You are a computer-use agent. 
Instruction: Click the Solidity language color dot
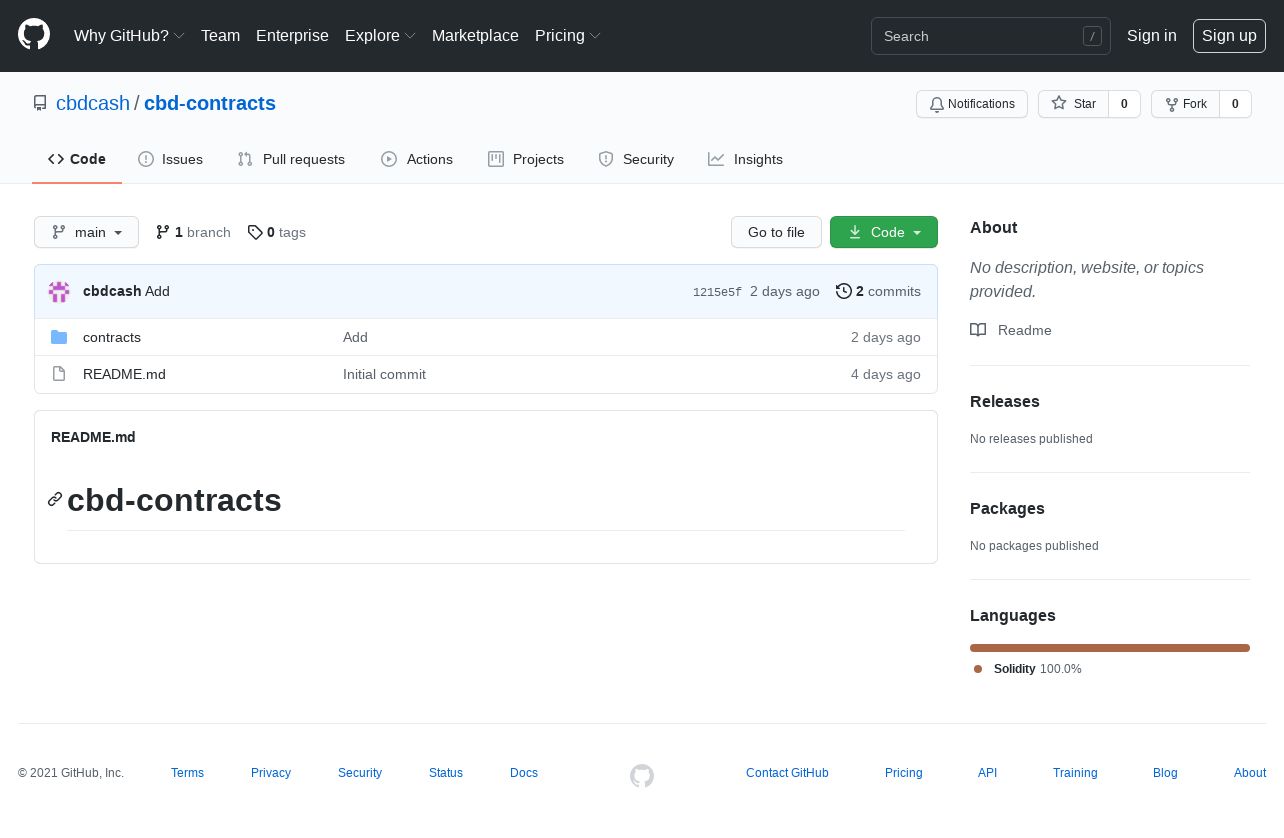point(978,669)
